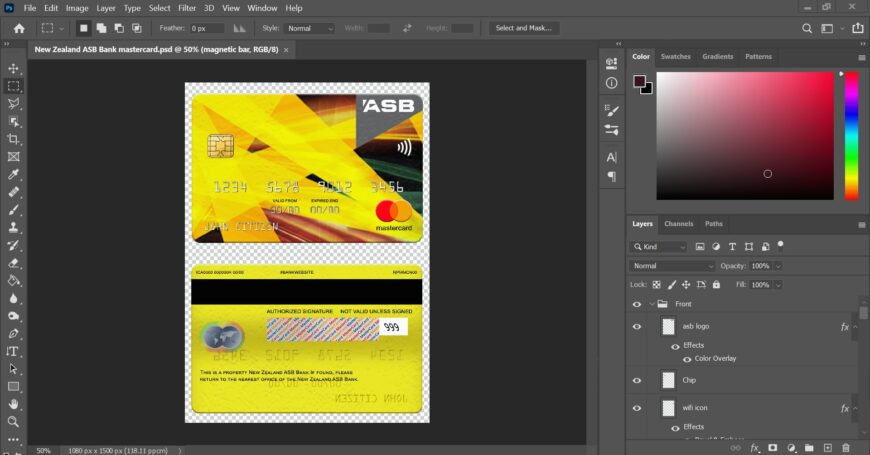Select the Paint Bucket tool
Viewport: 870px width, 455px height.
coord(13,281)
